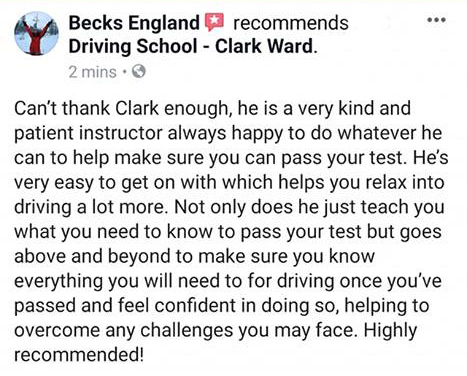Open the three-dot post options menu
Image resolution: width=467 pixels, height=376 pixels.
pyautogui.click(x=437, y=20)
